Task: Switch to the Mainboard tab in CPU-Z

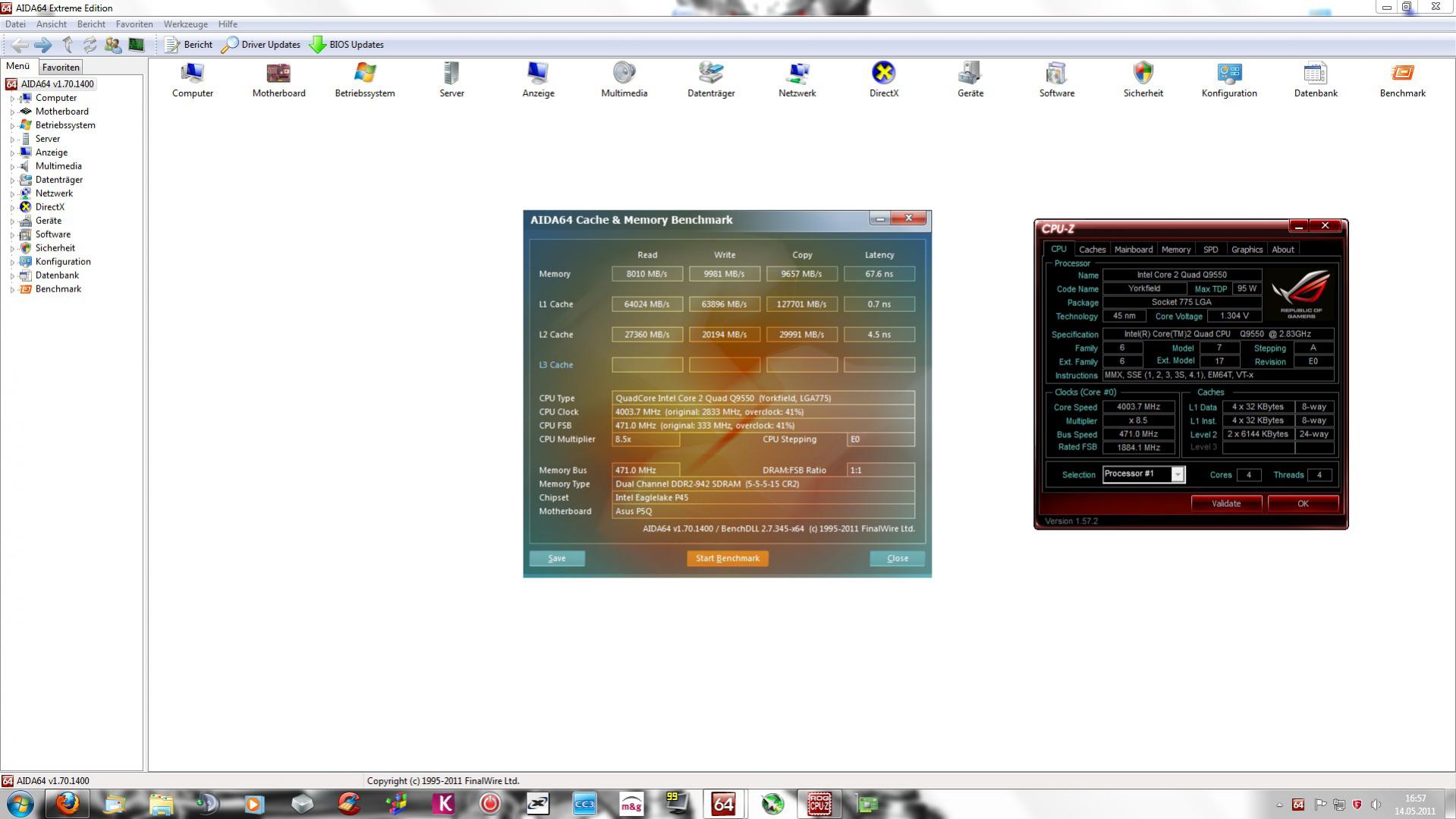Action: point(1134,249)
